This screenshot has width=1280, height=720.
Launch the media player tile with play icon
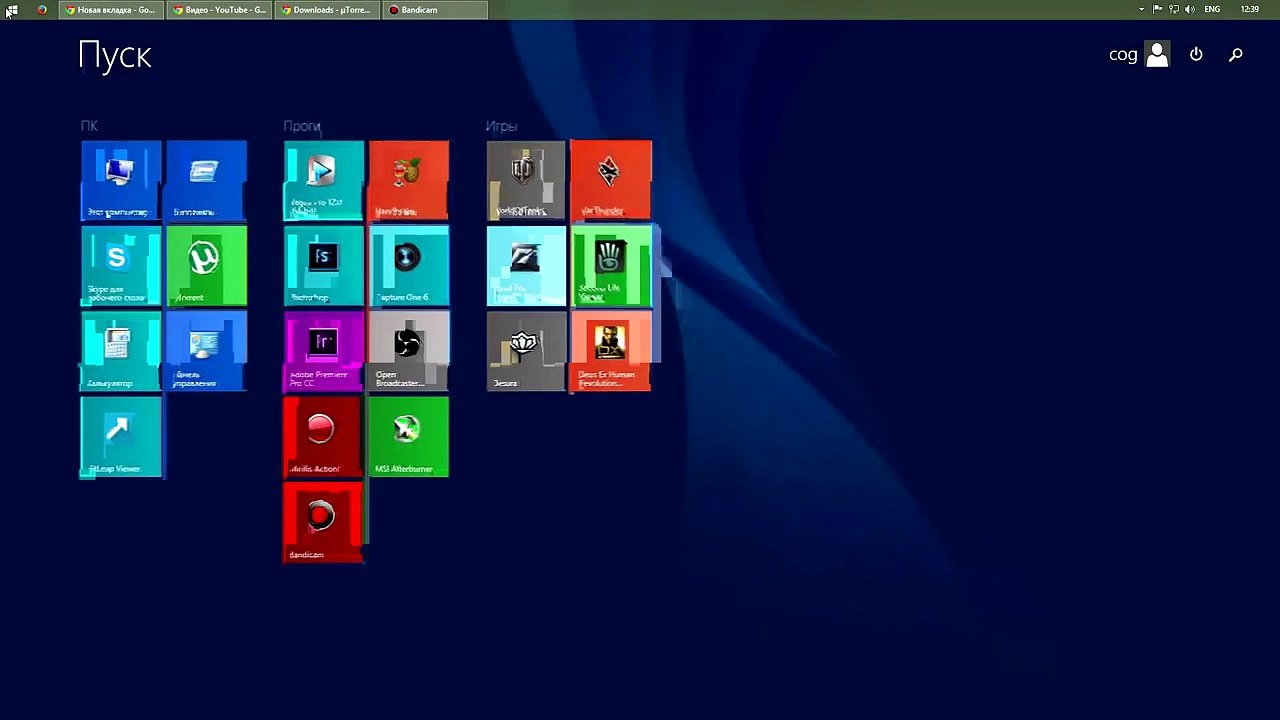pyautogui.click(x=324, y=180)
